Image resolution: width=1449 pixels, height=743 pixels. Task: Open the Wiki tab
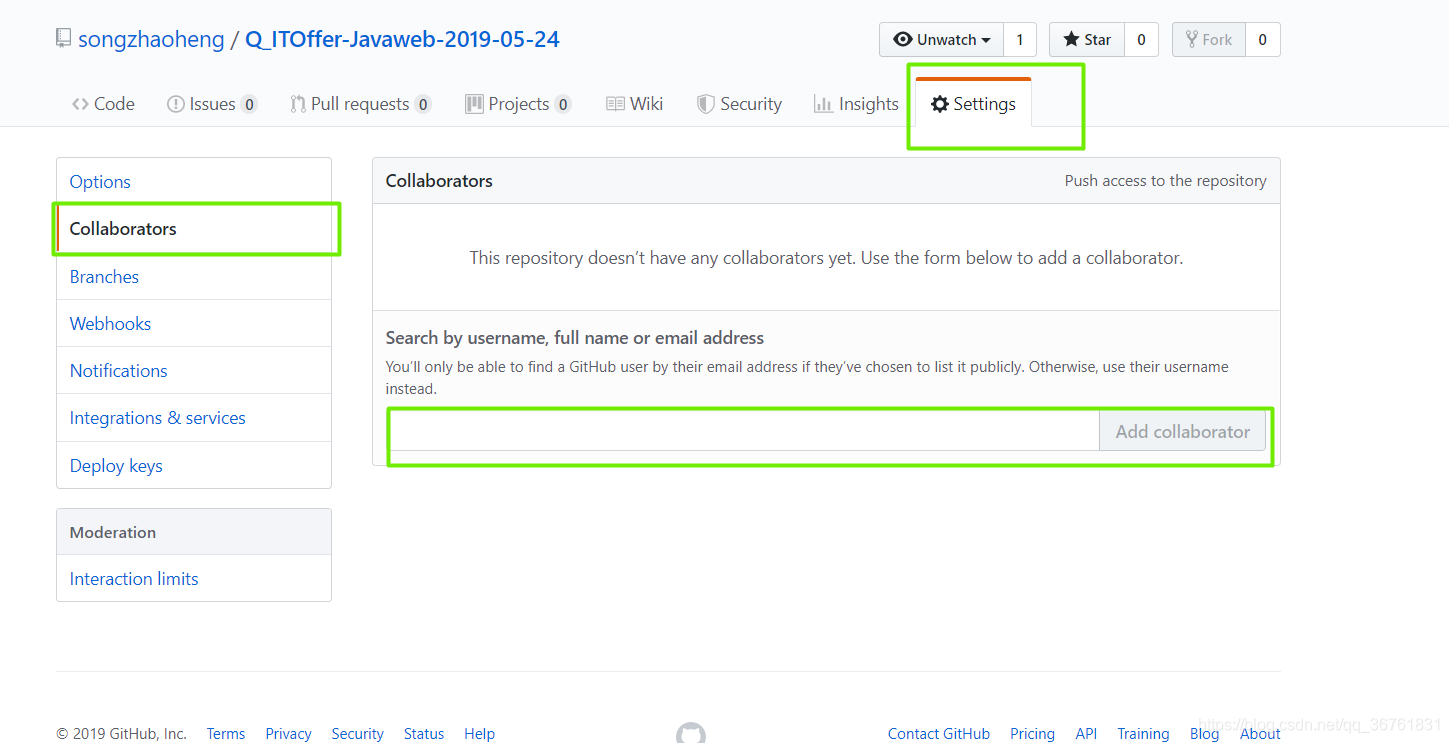[635, 104]
